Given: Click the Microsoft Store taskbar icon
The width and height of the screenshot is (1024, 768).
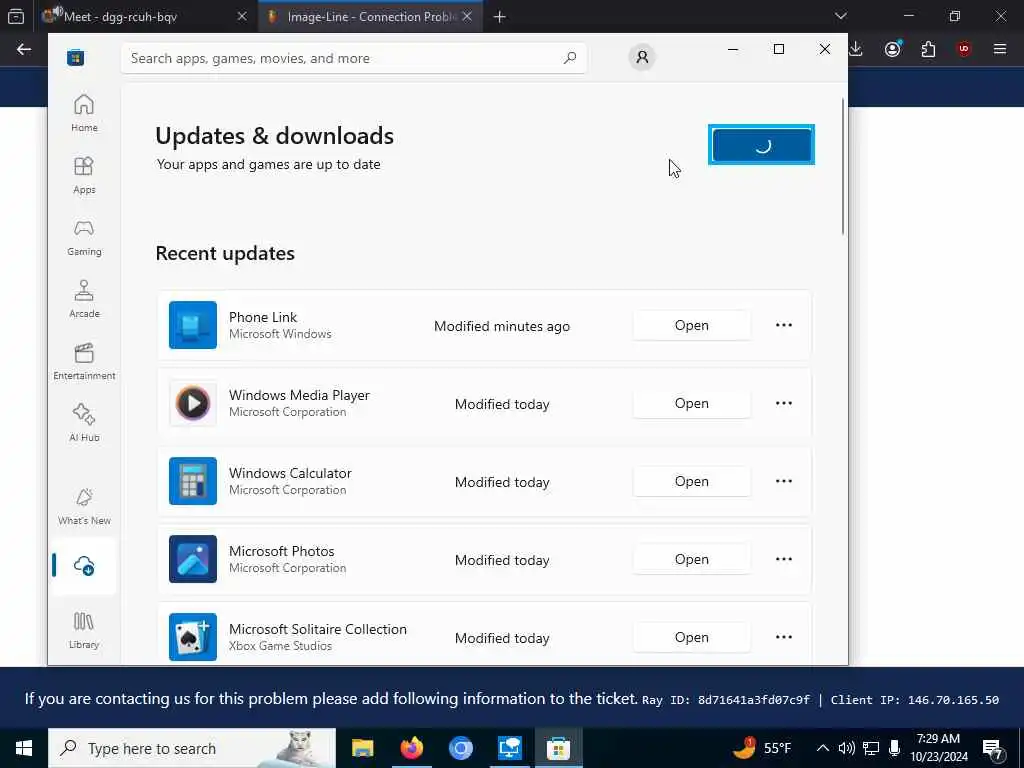Looking at the screenshot, I should [558, 748].
